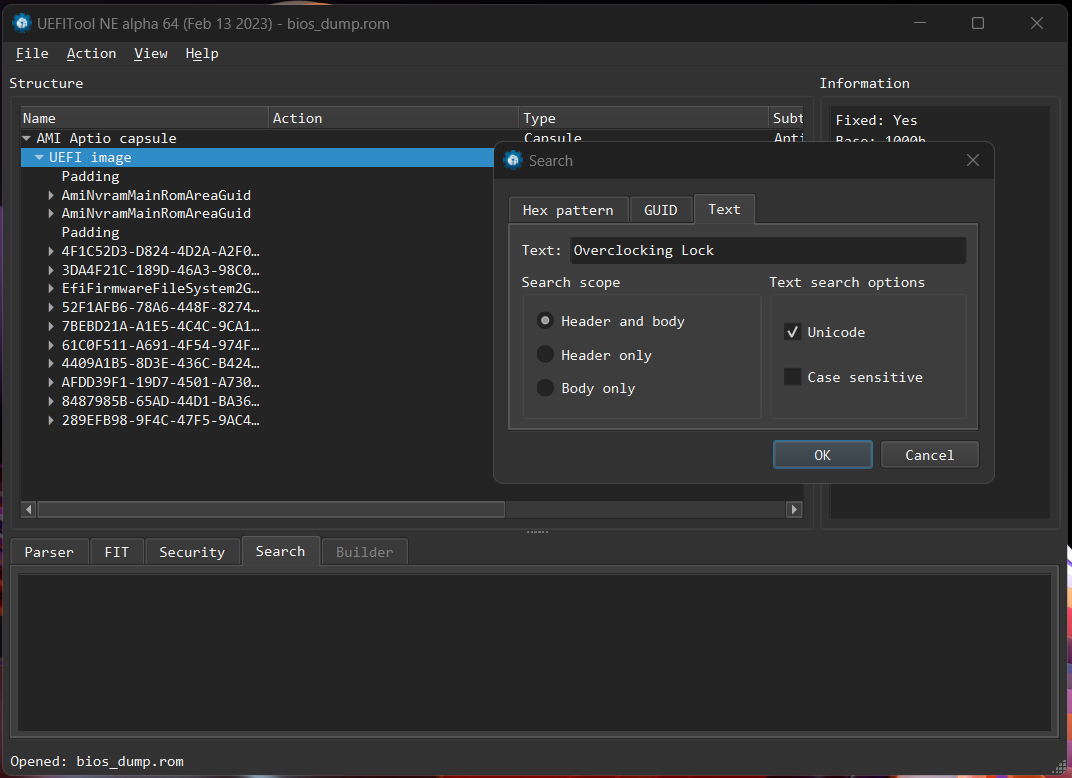Image resolution: width=1072 pixels, height=778 pixels.
Task: Click the right scroll arrow of structure tree
Action: coord(794,509)
